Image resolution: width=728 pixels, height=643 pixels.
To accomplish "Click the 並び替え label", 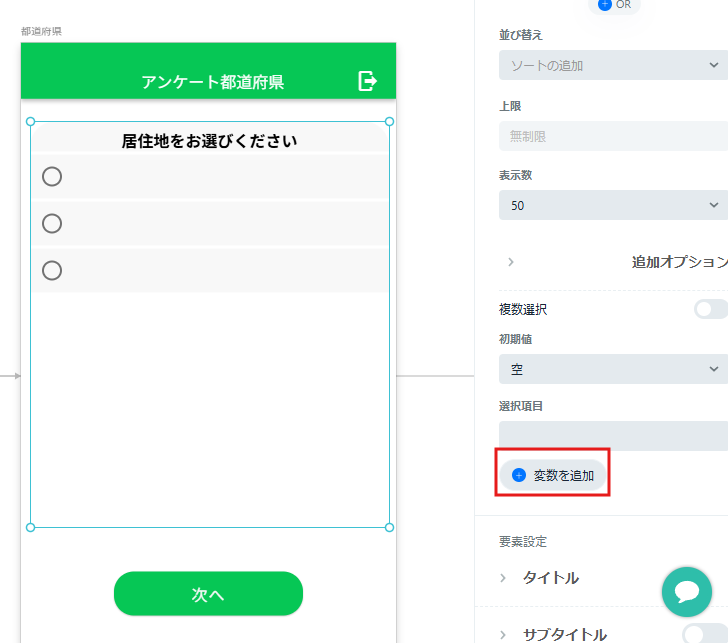I will pyautogui.click(x=520, y=35).
